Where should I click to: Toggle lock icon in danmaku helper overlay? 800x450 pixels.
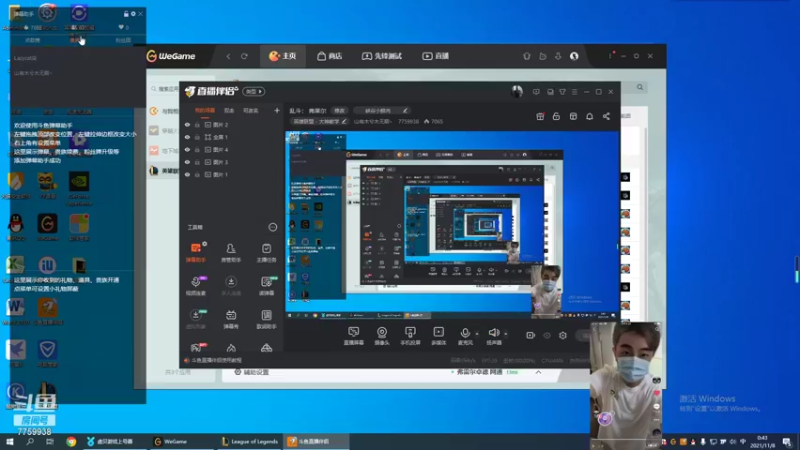126,14
